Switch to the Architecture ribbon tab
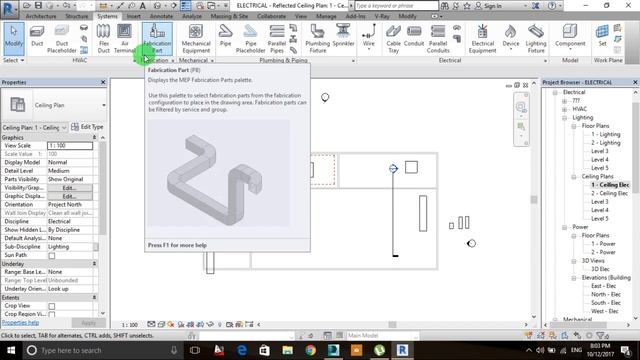The image size is (640, 360). (41, 16)
